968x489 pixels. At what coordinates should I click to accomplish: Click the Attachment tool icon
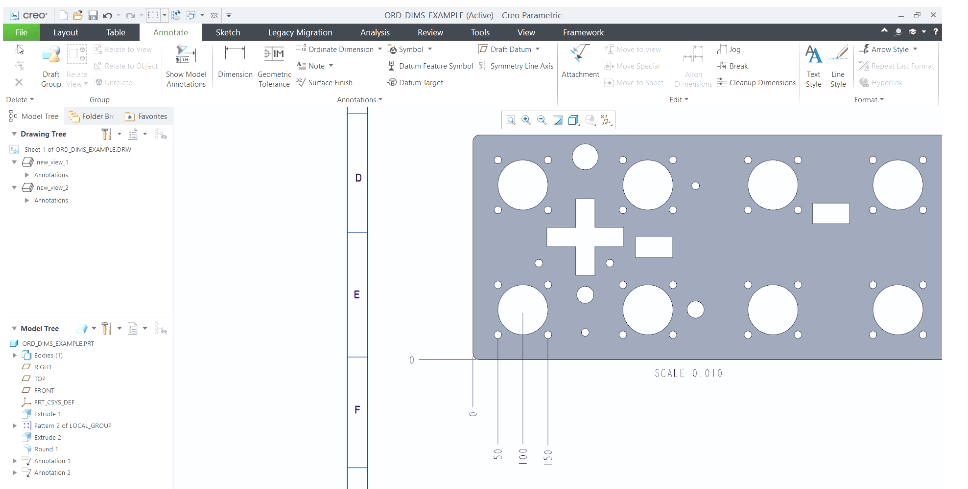click(x=580, y=60)
